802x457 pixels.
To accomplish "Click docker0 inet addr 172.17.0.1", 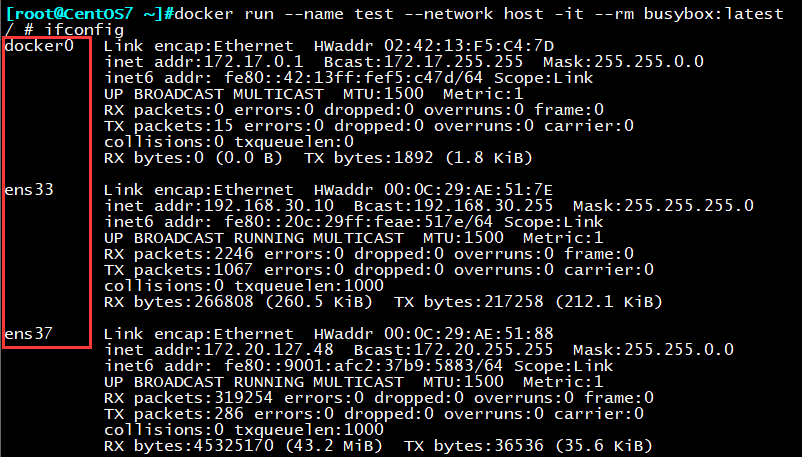I will pyautogui.click(x=204, y=62).
